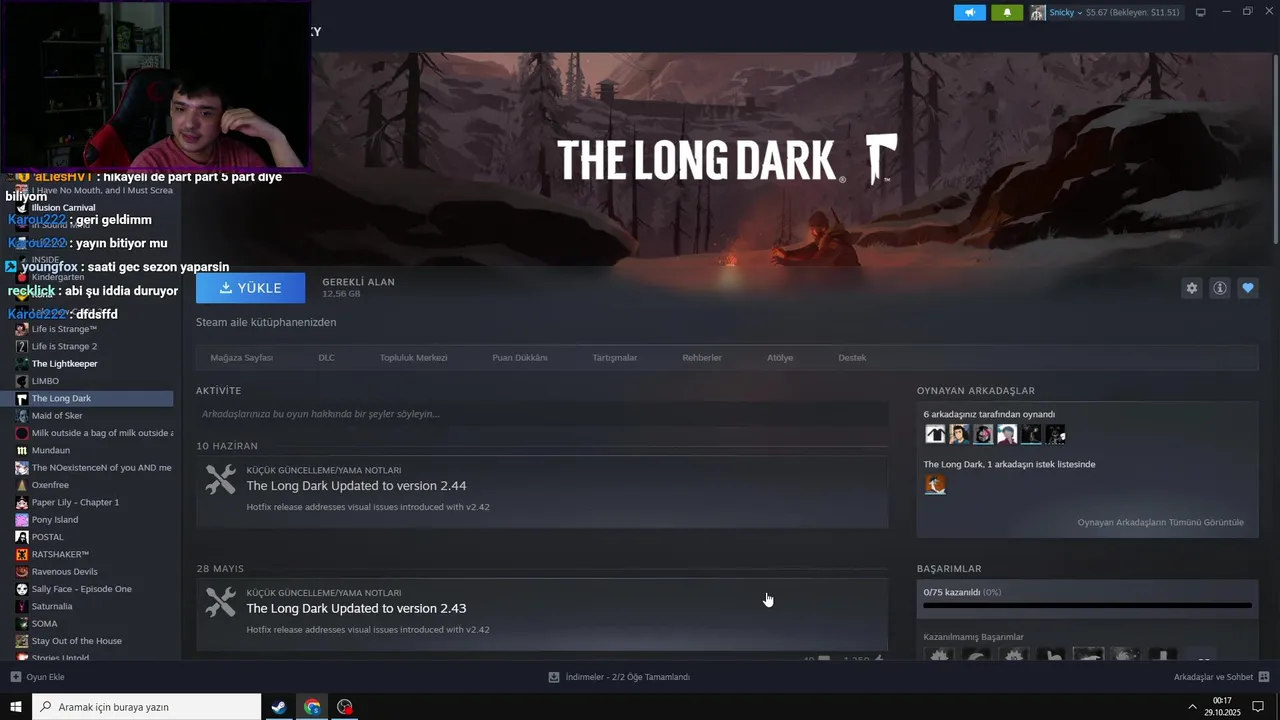Click the blue YÜKLE install button
The width and height of the screenshot is (1280, 720).
point(250,288)
